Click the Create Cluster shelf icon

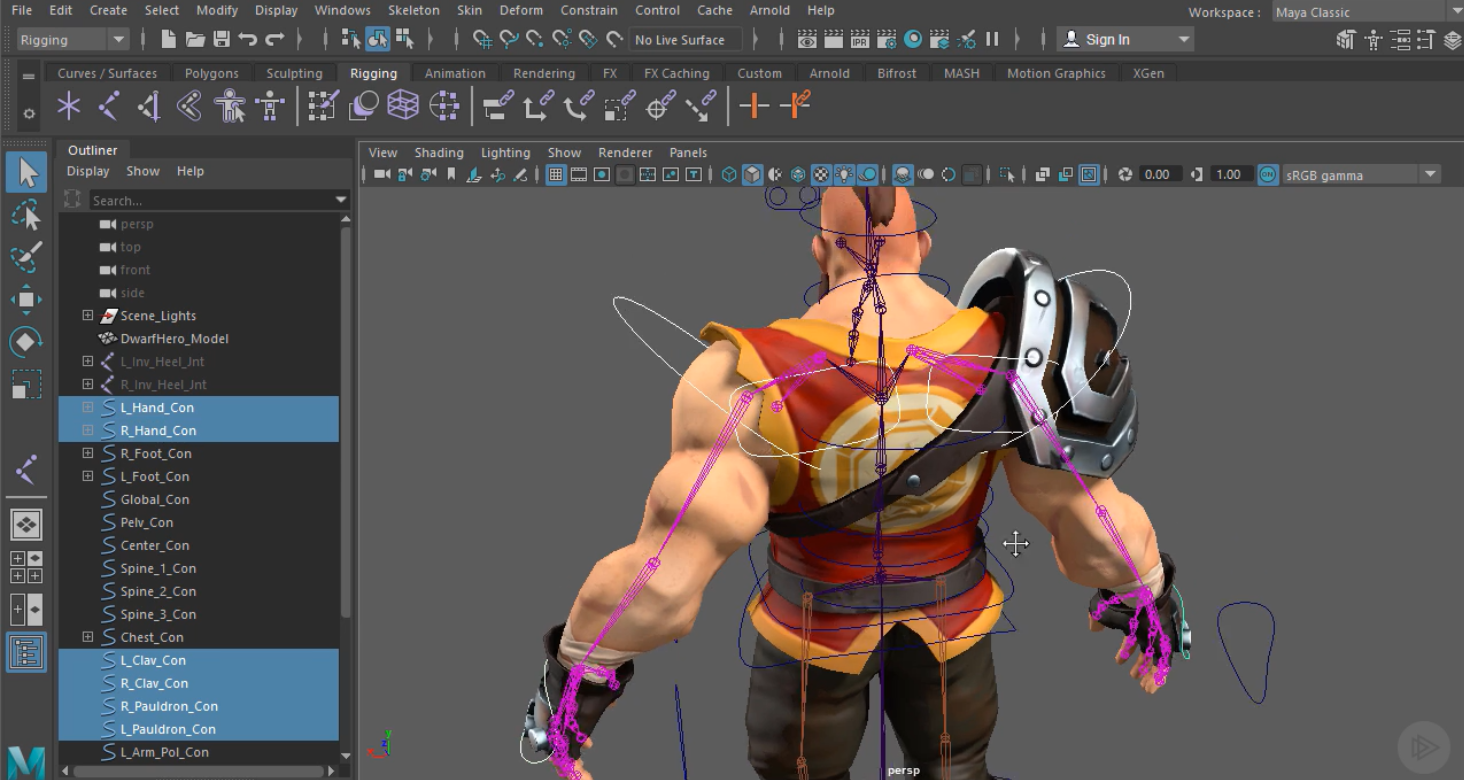[x=443, y=106]
